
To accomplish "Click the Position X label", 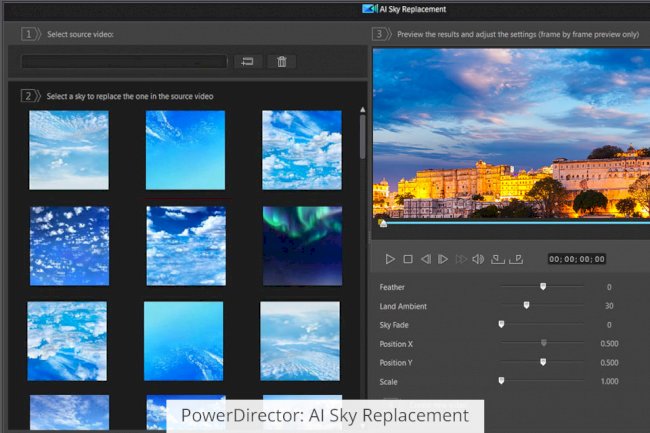I will point(396,344).
